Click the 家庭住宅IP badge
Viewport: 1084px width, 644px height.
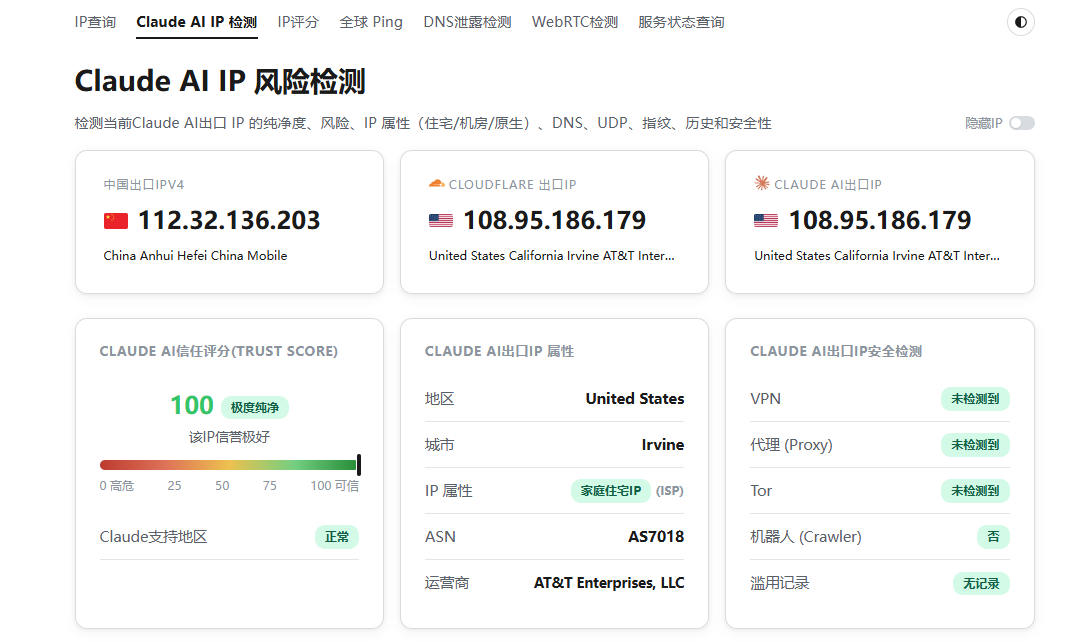610,491
